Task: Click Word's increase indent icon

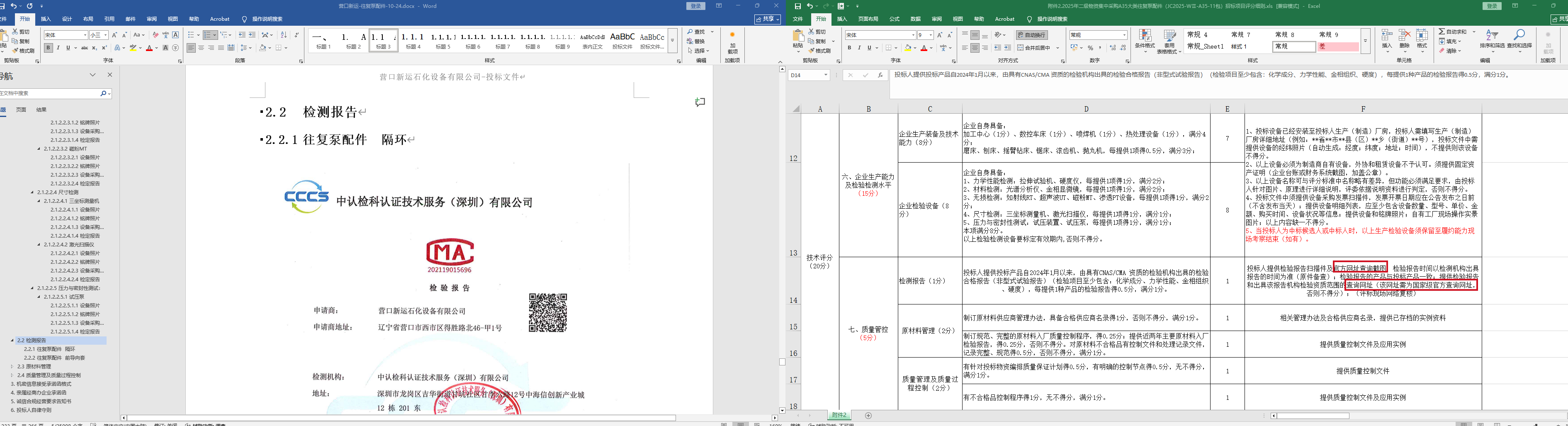Action: click(252, 35)
